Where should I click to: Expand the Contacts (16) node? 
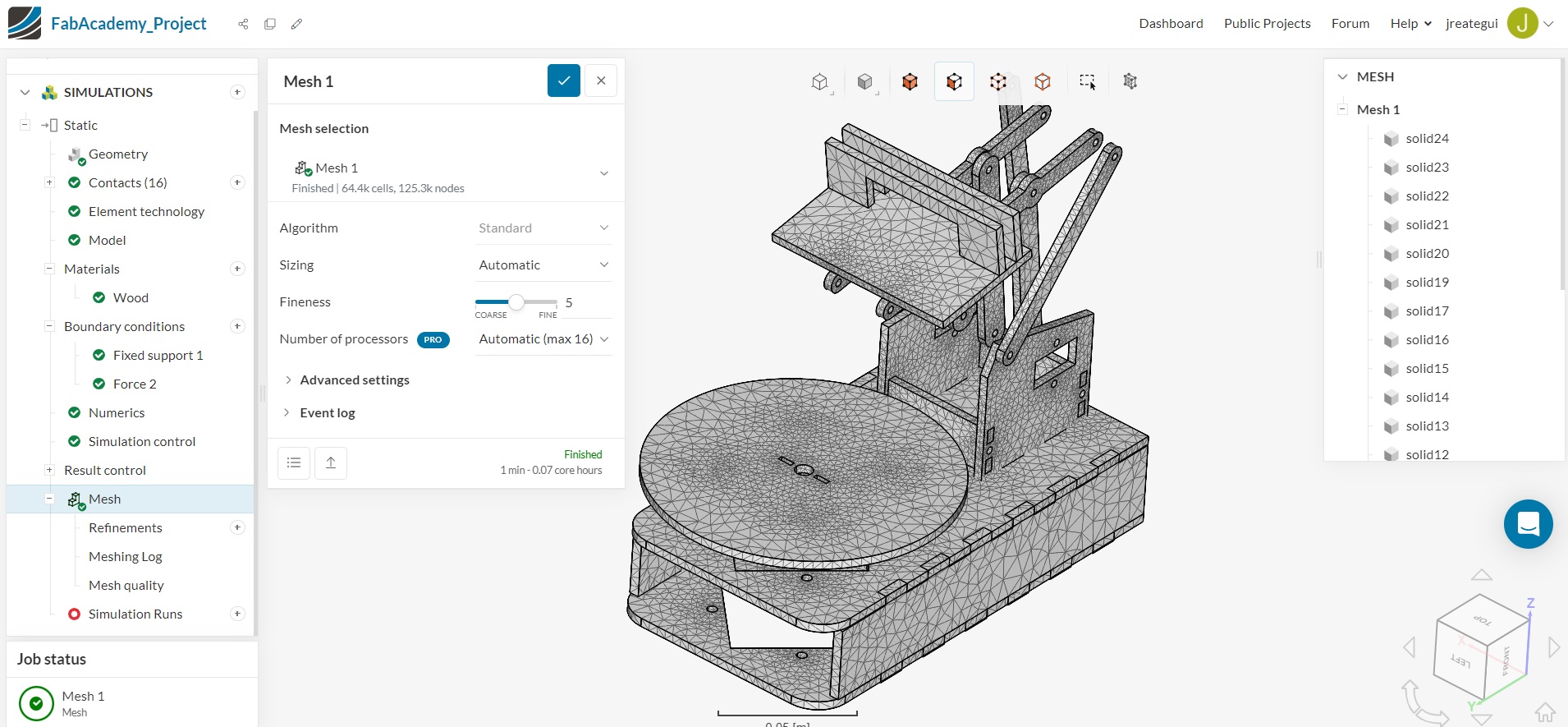[x=49, y=182]
